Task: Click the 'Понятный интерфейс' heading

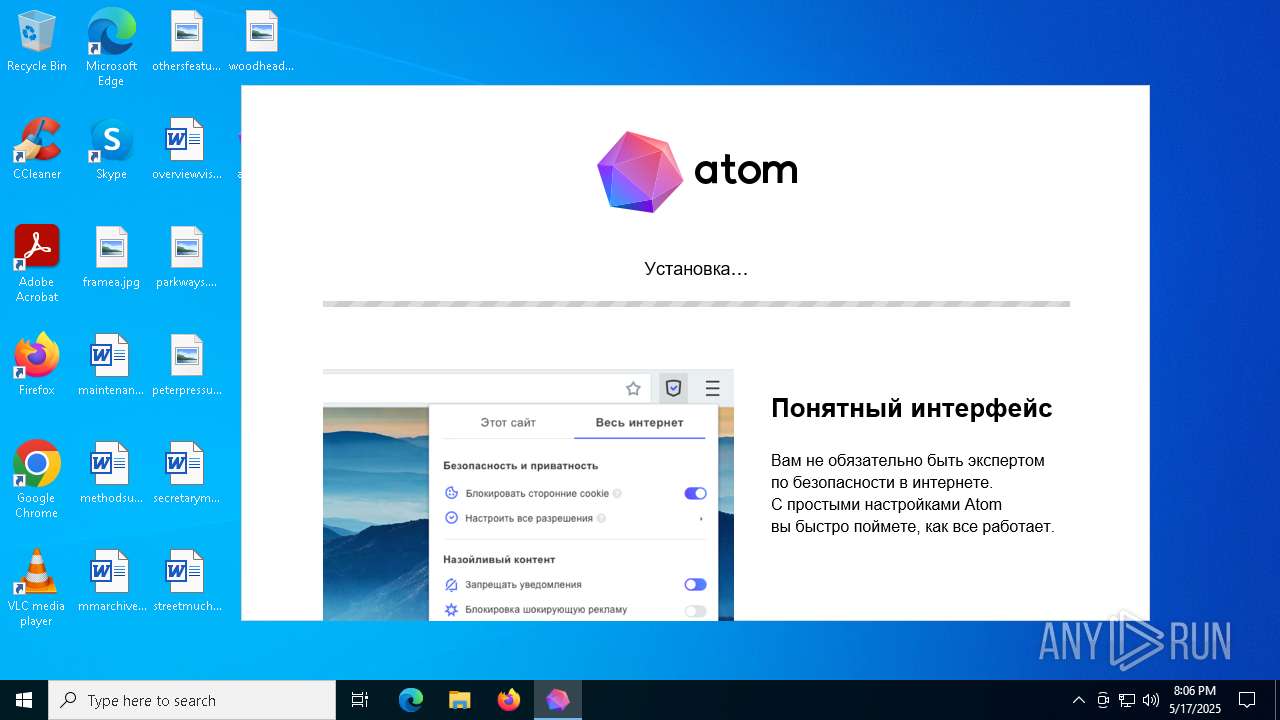Action: (911, 408)
